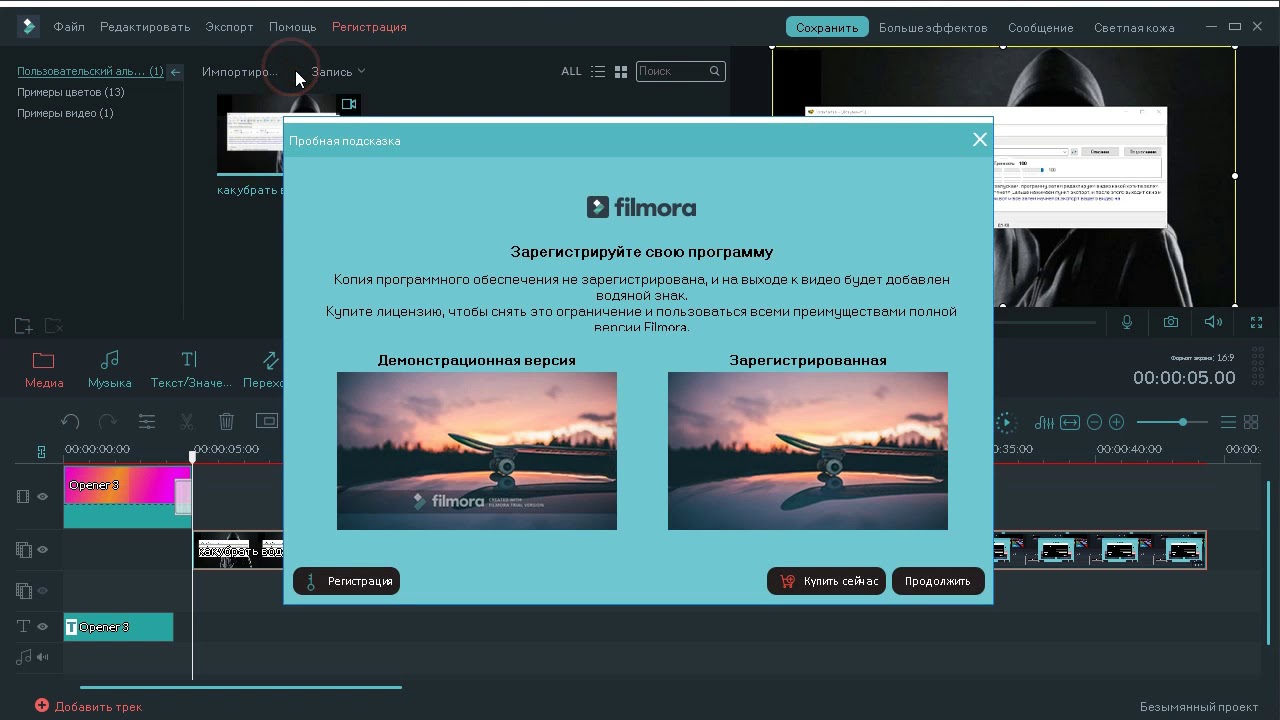
Task: Click the timeline zoom slider
Action: pyautogui.click(x=1171, y=423)
